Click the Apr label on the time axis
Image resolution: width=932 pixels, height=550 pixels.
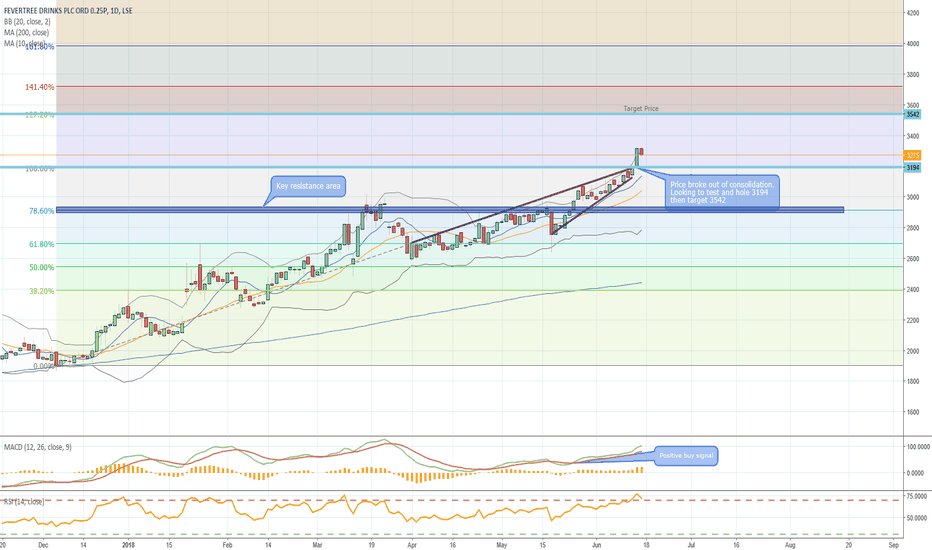(x=411, y=544)
